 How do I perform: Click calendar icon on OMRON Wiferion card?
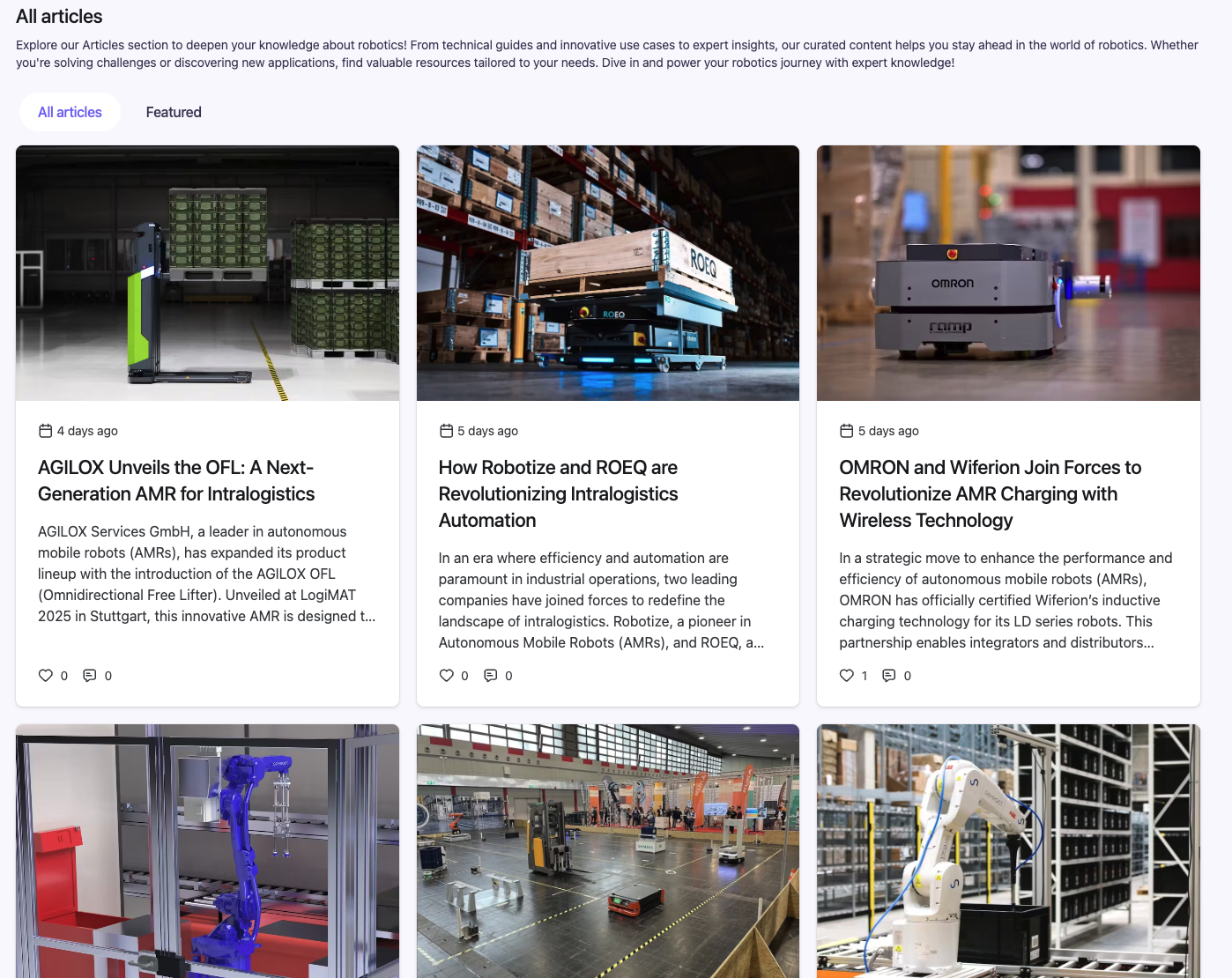click(x=847, y=431)
